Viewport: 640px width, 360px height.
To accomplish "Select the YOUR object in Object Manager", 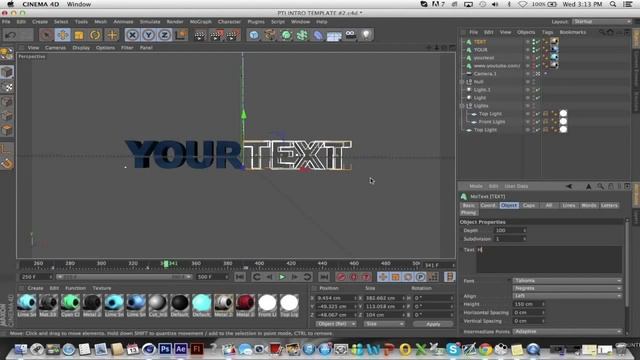I will (480, 50).
